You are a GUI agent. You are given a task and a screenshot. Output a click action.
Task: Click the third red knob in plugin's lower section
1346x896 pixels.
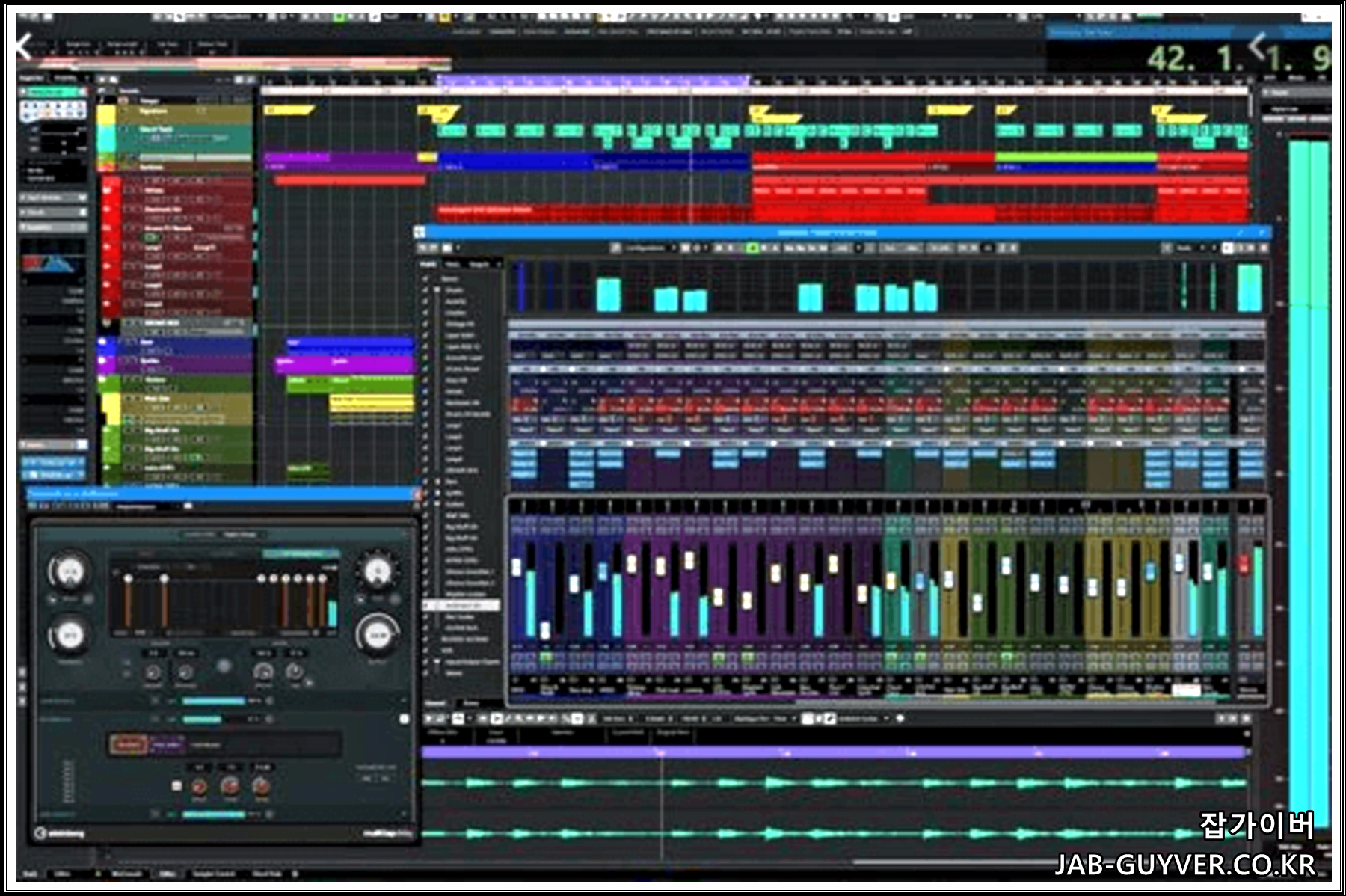point(260,785)
